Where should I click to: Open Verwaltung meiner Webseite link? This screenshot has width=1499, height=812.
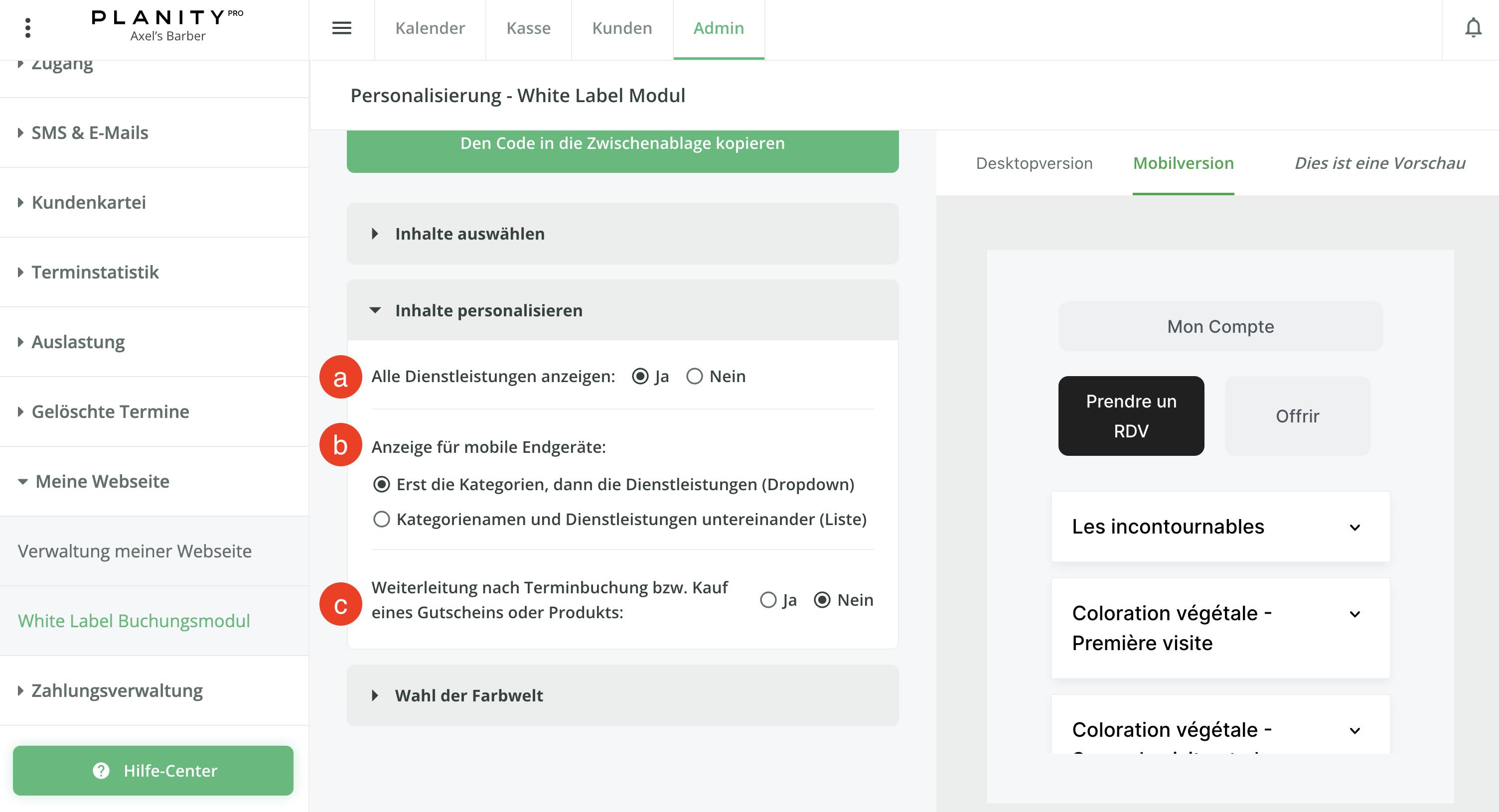(x=135, y=550)
